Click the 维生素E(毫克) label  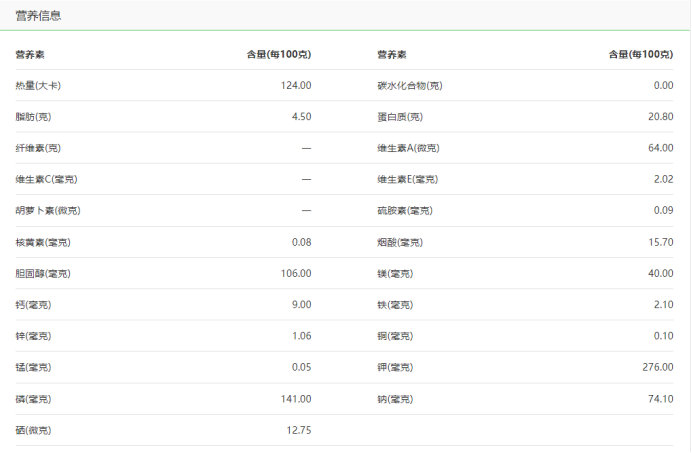407,179
